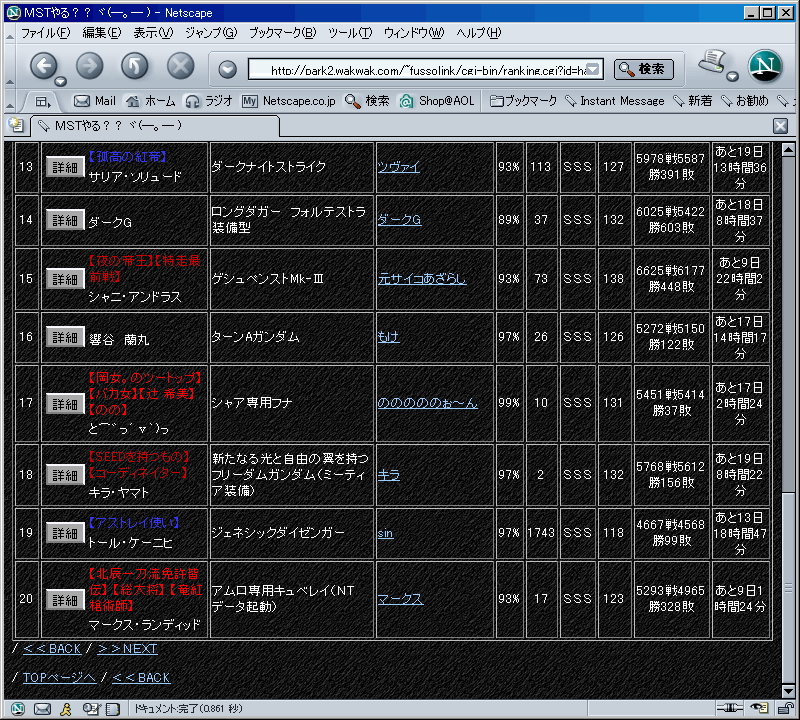
Task: Open the もけ player link
Action: point(388,337)
